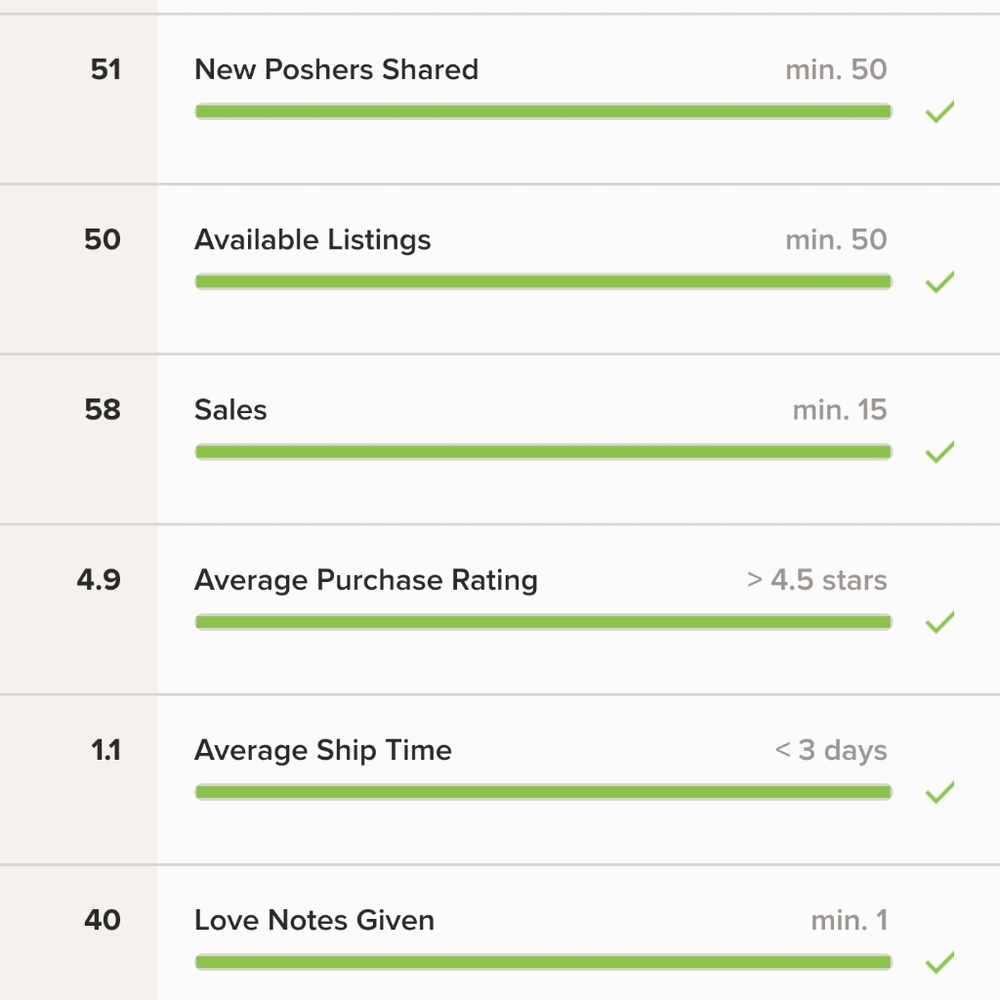This screenshot has height=1000, width=1000.
Task: Select the New Poshers Shared heading
Action: point(336,70)
